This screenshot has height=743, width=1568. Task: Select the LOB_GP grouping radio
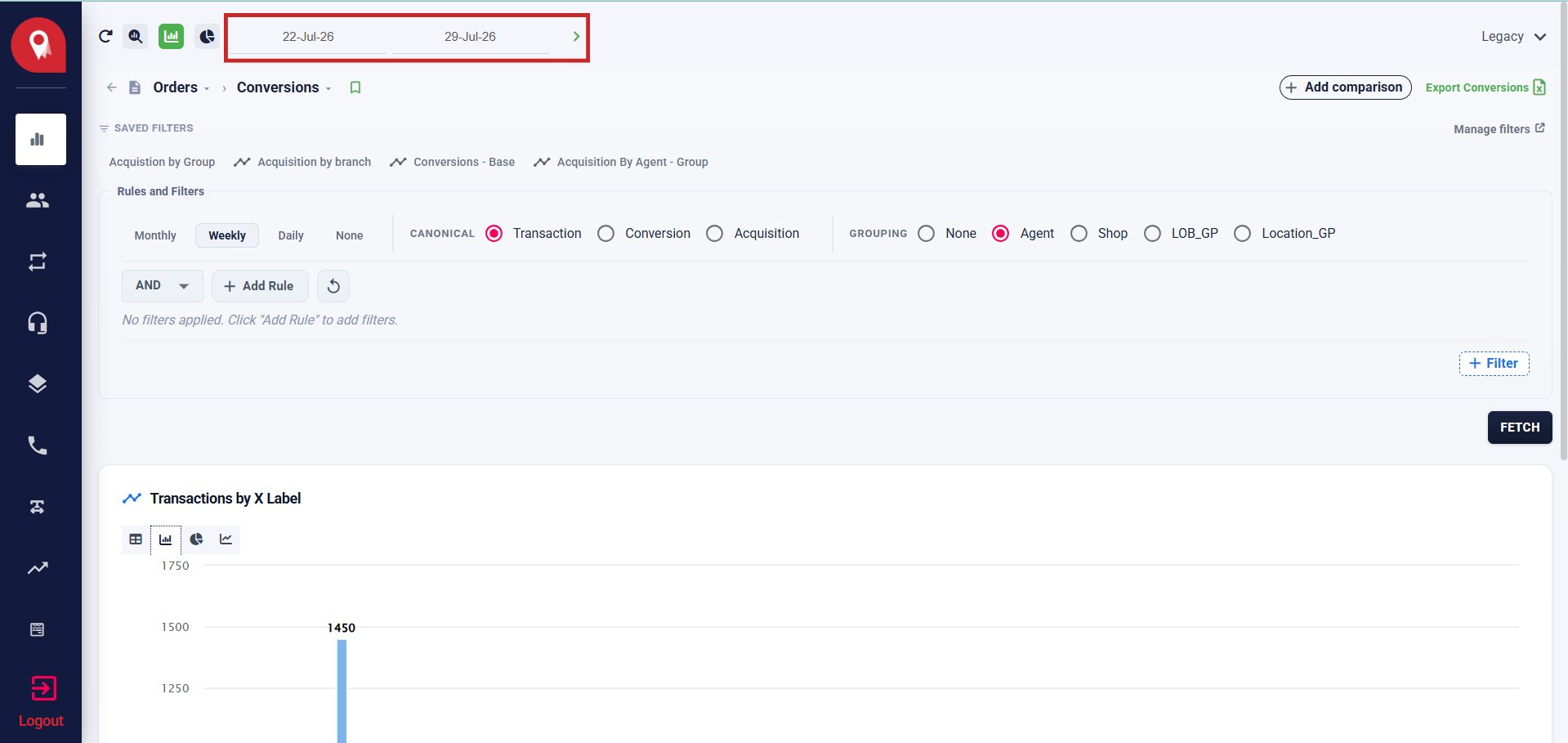pos(1153,234)
